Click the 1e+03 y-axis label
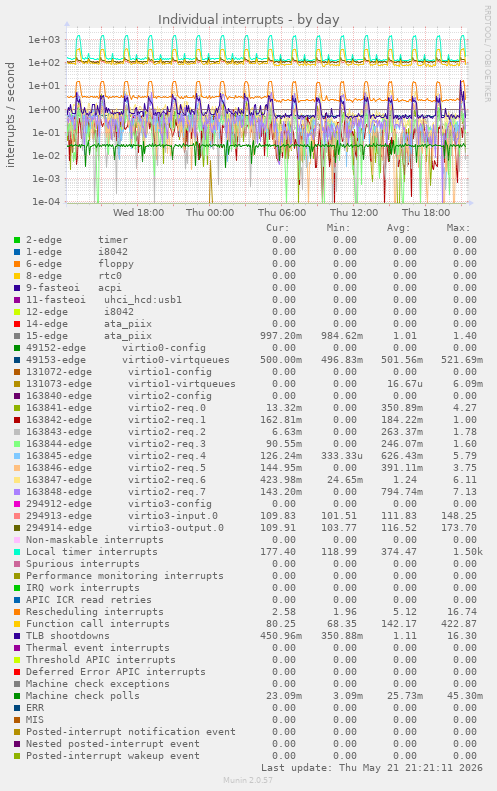This screenshot has height=791, width=497. pyautogui.click(x=44, y=40)
